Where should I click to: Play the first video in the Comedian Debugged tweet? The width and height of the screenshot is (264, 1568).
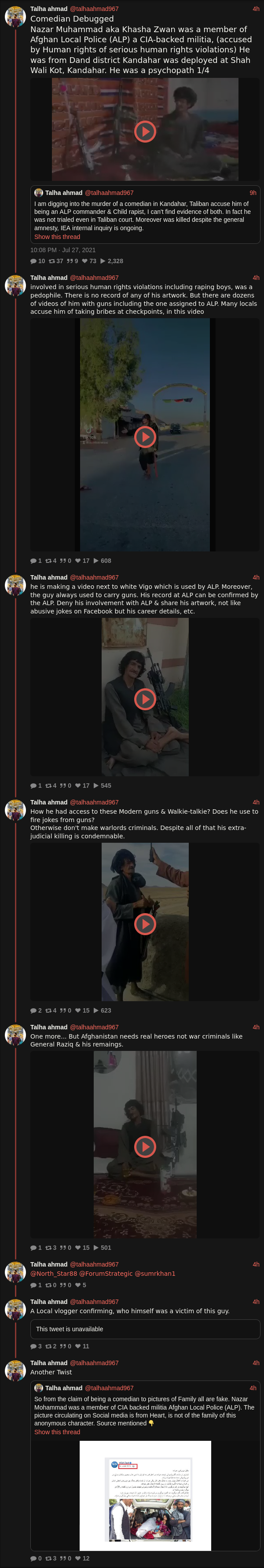coord(145,132)
